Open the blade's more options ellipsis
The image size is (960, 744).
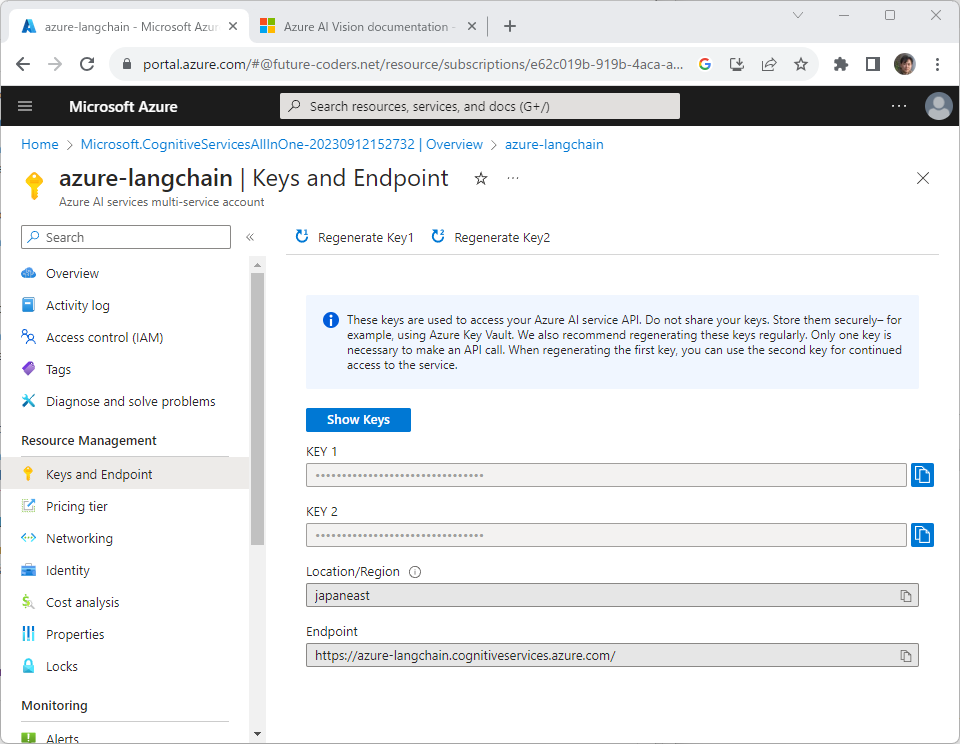[513, 178]
